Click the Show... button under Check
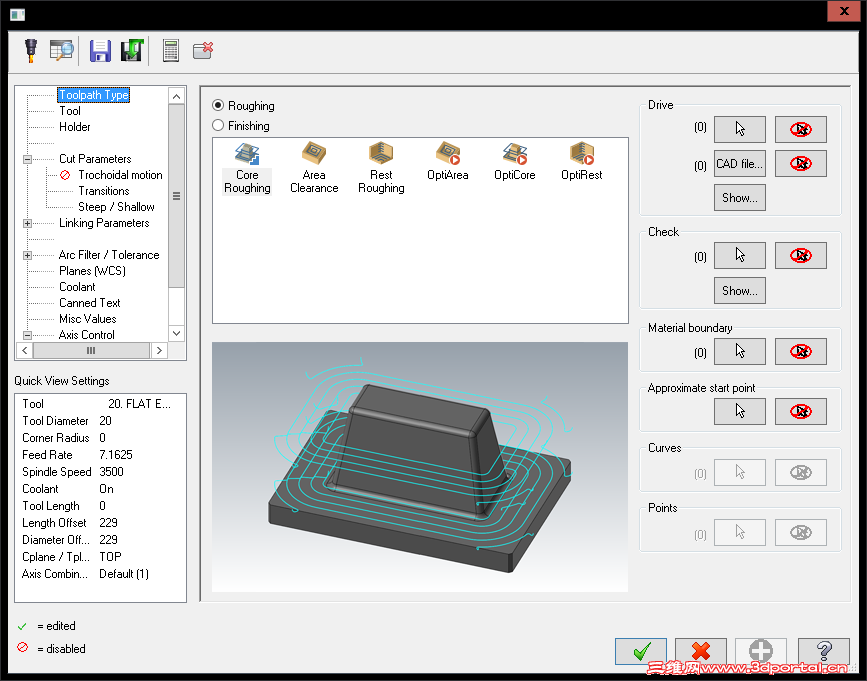 [740, 291]
